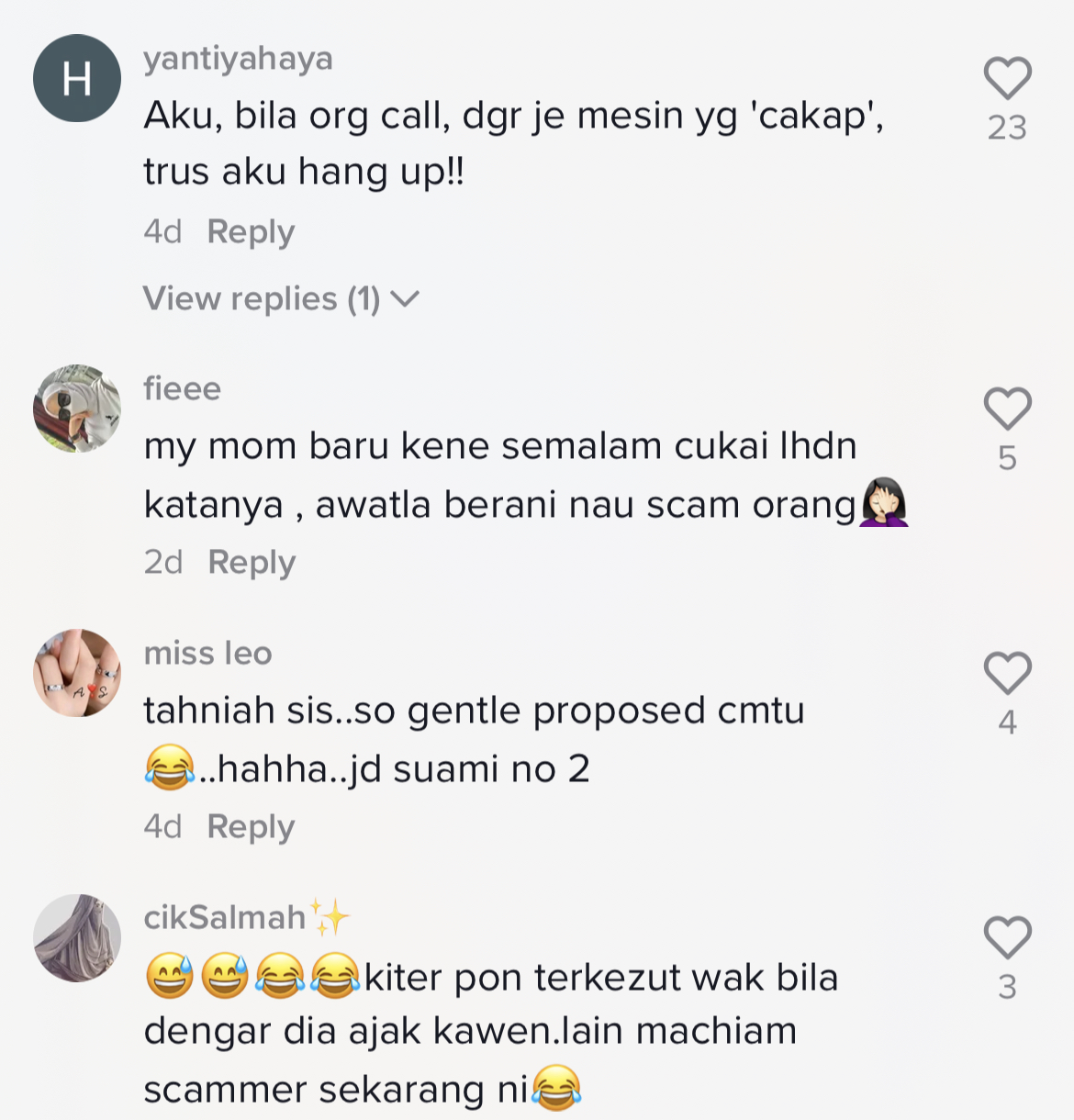Reply to miss leo's comment
The width and height of the screenshot is (1074, 1120).
tap(251, 826)
